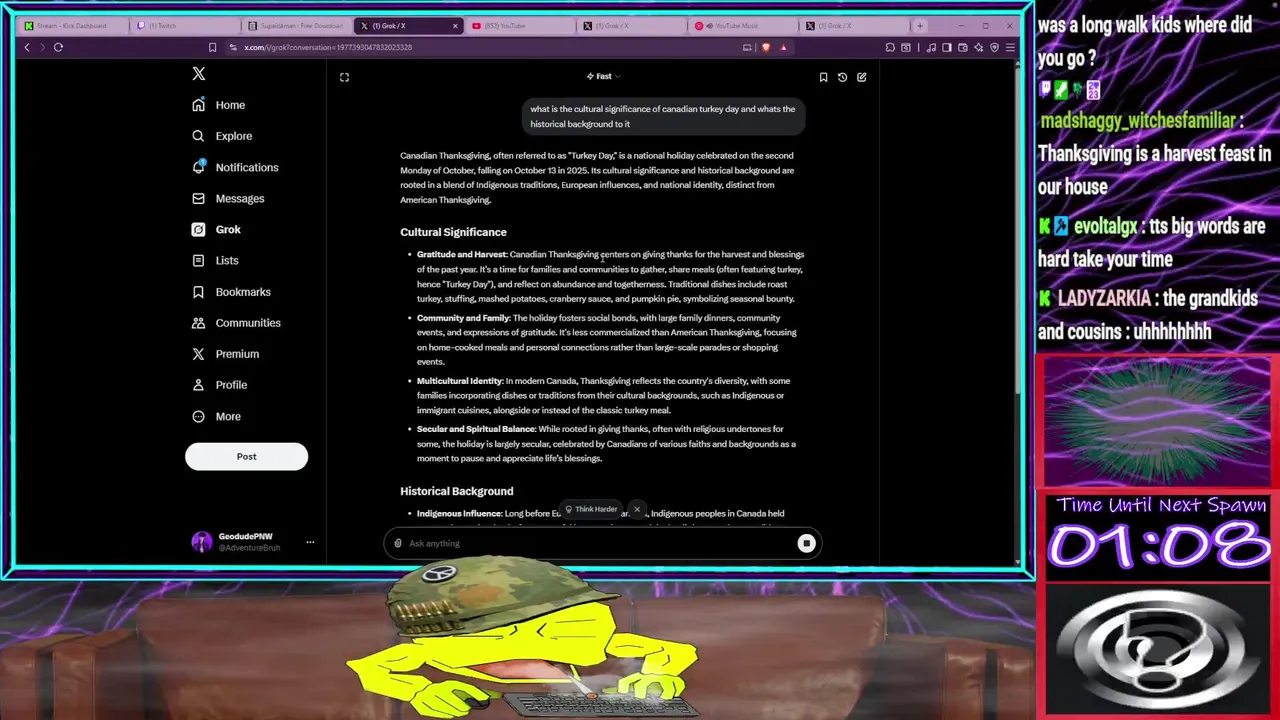Click the X logo in the sidebar

(x=199, y=74)
